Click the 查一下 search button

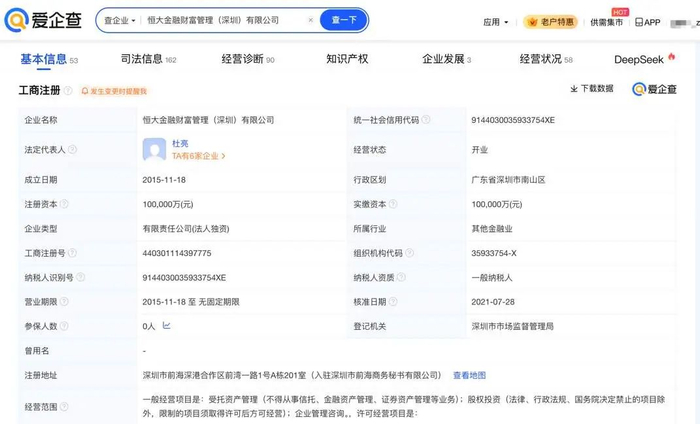(344, 20)
